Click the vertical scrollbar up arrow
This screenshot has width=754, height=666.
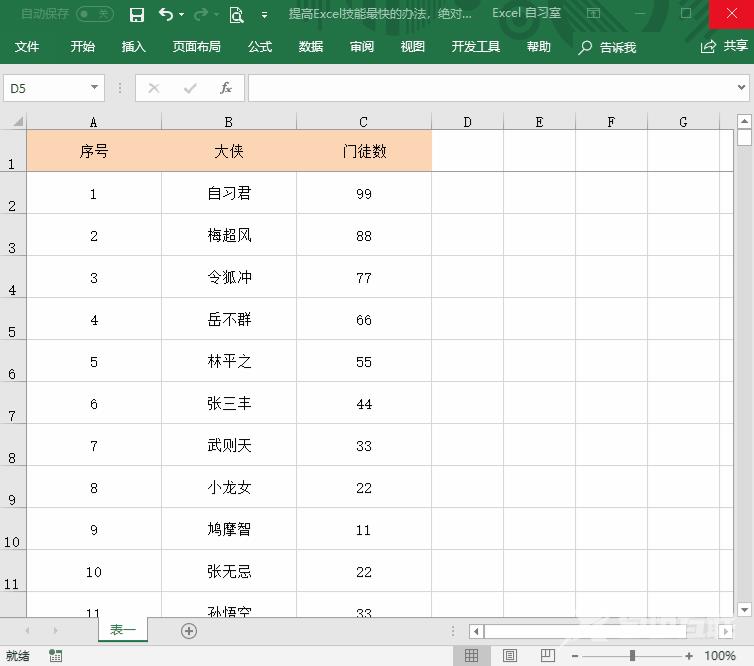coord(744,121)
